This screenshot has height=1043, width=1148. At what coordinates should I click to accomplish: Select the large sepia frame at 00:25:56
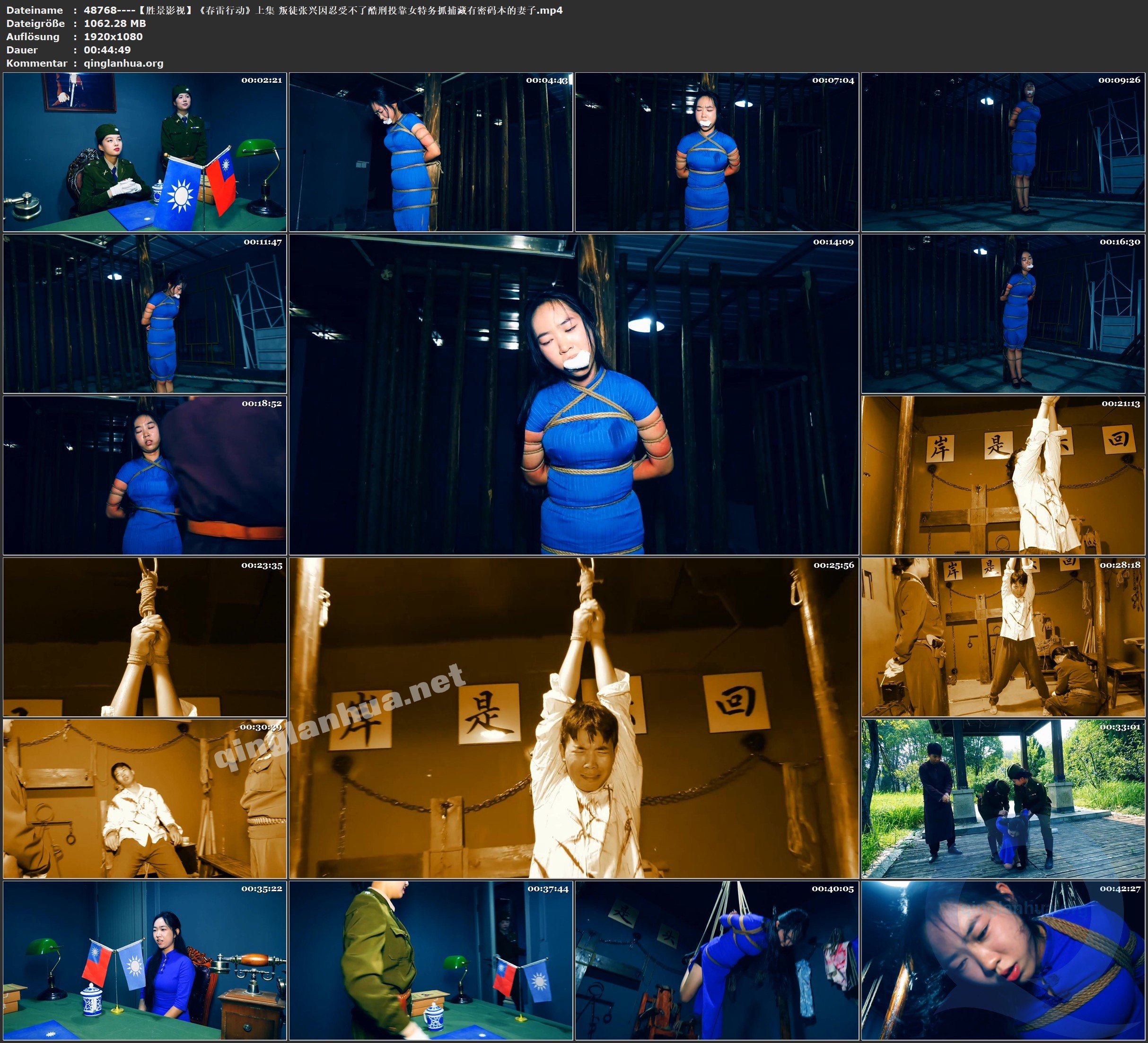tap(573, 718)
